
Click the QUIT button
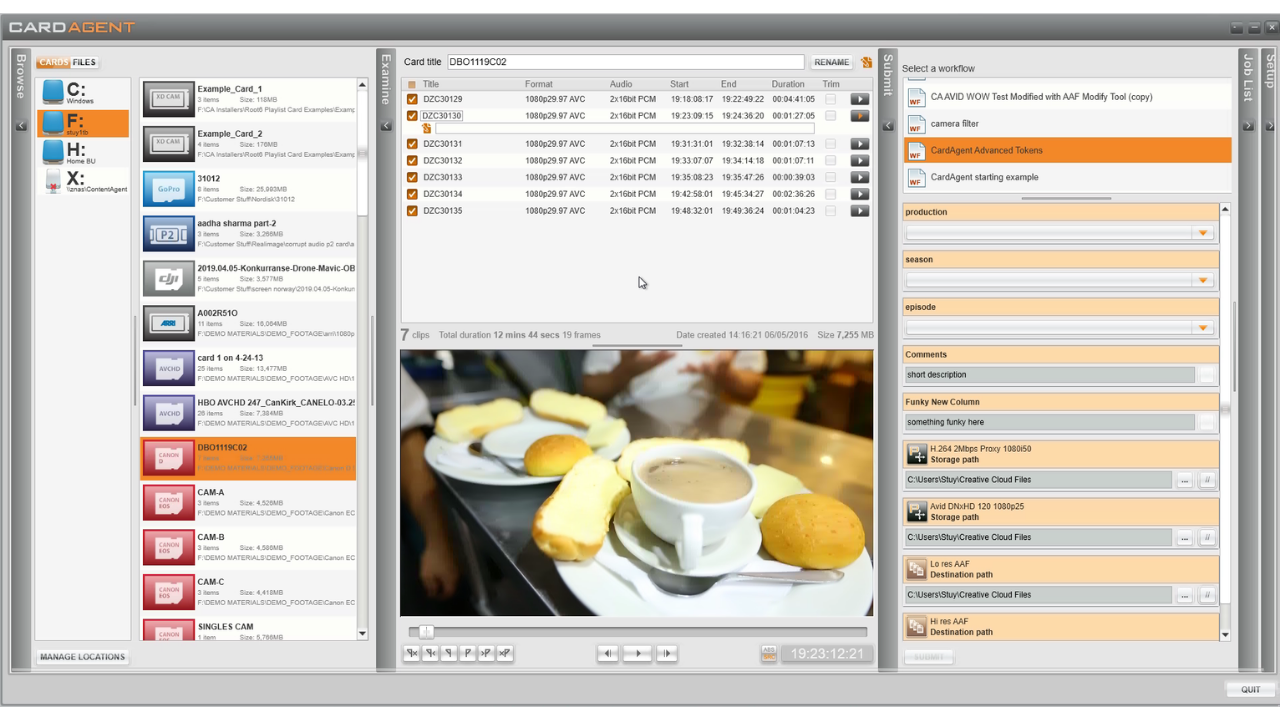click(1251, 690)
